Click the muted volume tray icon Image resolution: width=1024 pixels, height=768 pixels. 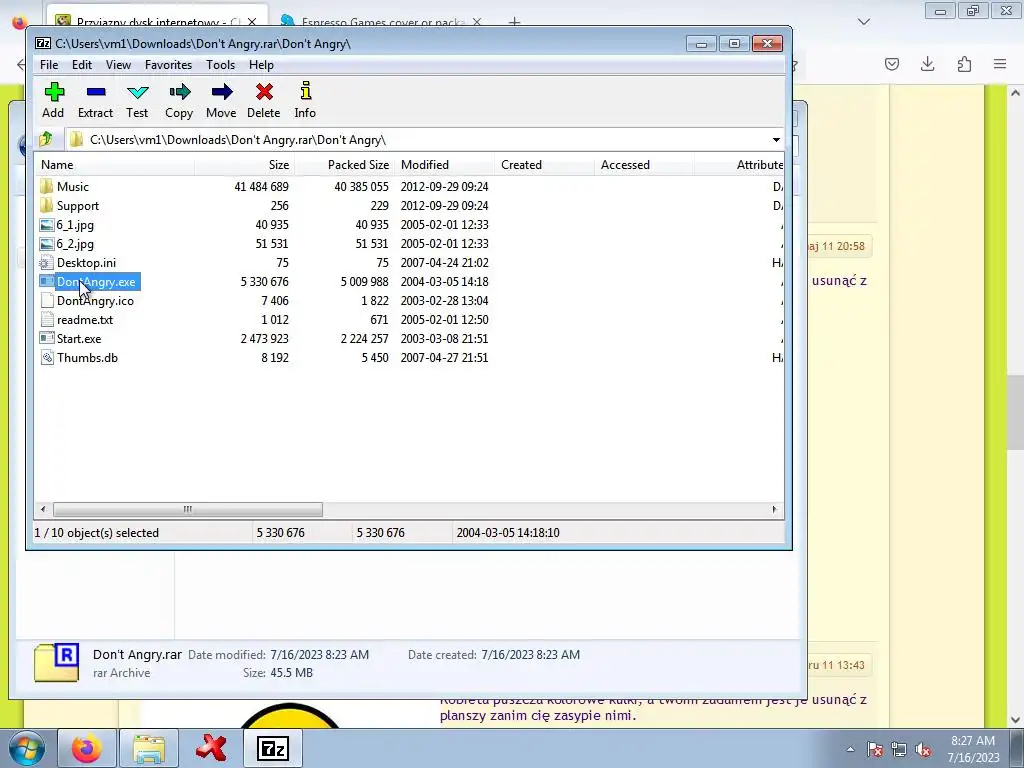tap(923, 749)
